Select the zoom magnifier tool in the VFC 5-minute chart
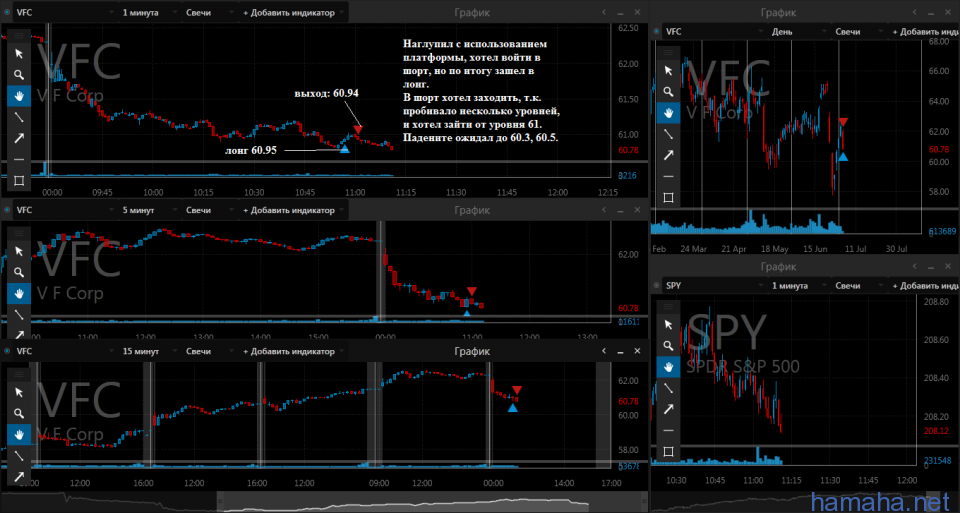The height and width of the screenshot is (513, 960). click(19, 272)
